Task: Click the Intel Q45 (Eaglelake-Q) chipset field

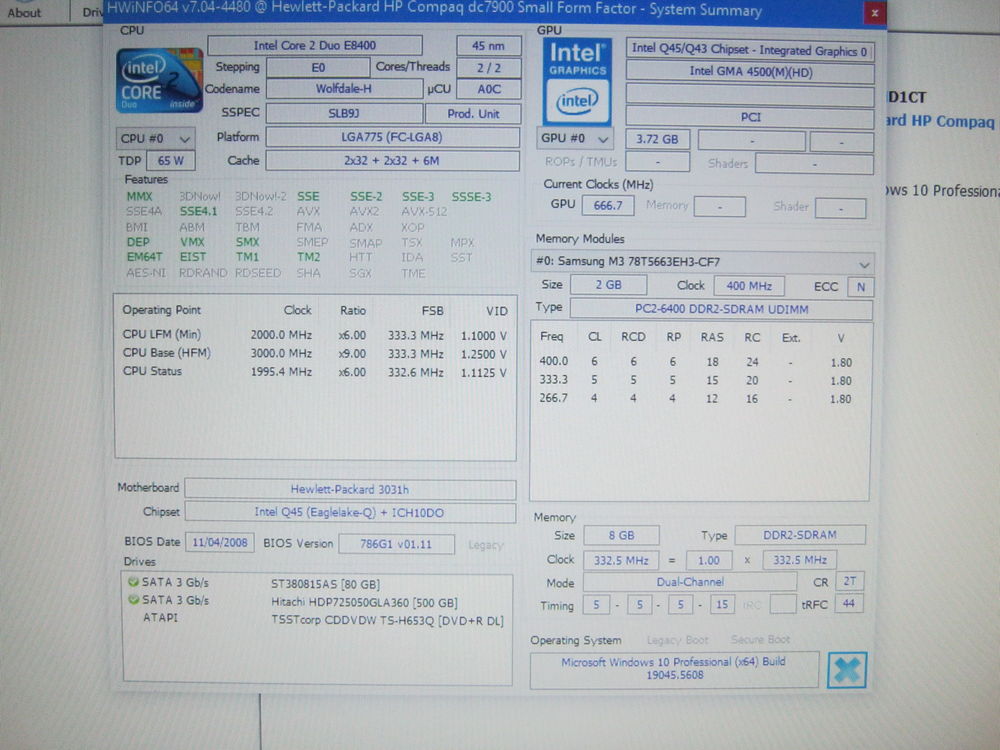Action: click(350, 513)
